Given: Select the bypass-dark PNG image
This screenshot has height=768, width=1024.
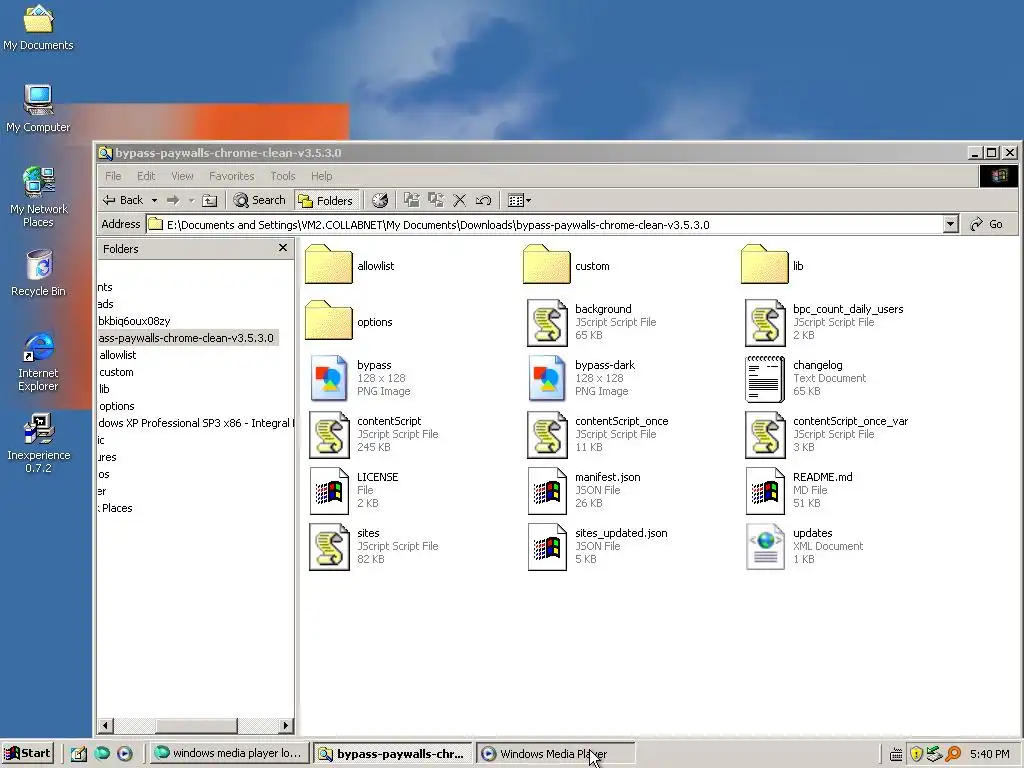Looking at the screenshot, I should pos(547,377).
